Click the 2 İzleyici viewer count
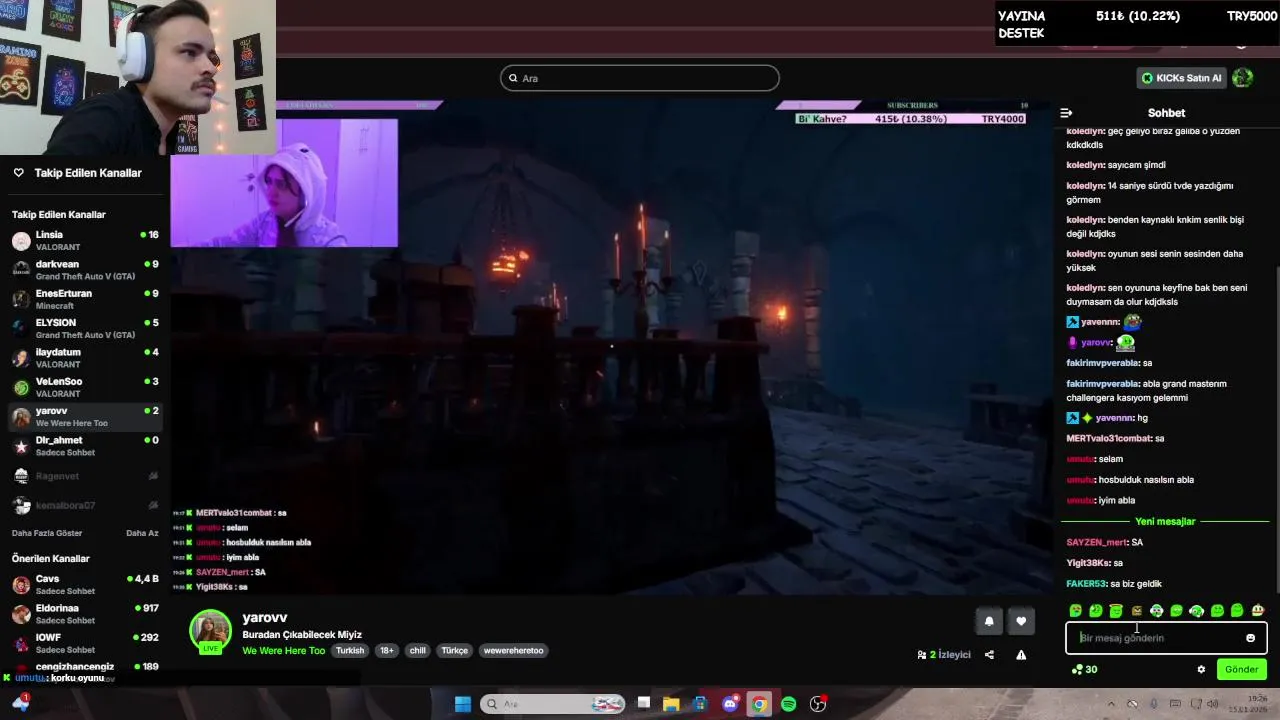This screenshot has height=720, width=1280. point(944,655)
